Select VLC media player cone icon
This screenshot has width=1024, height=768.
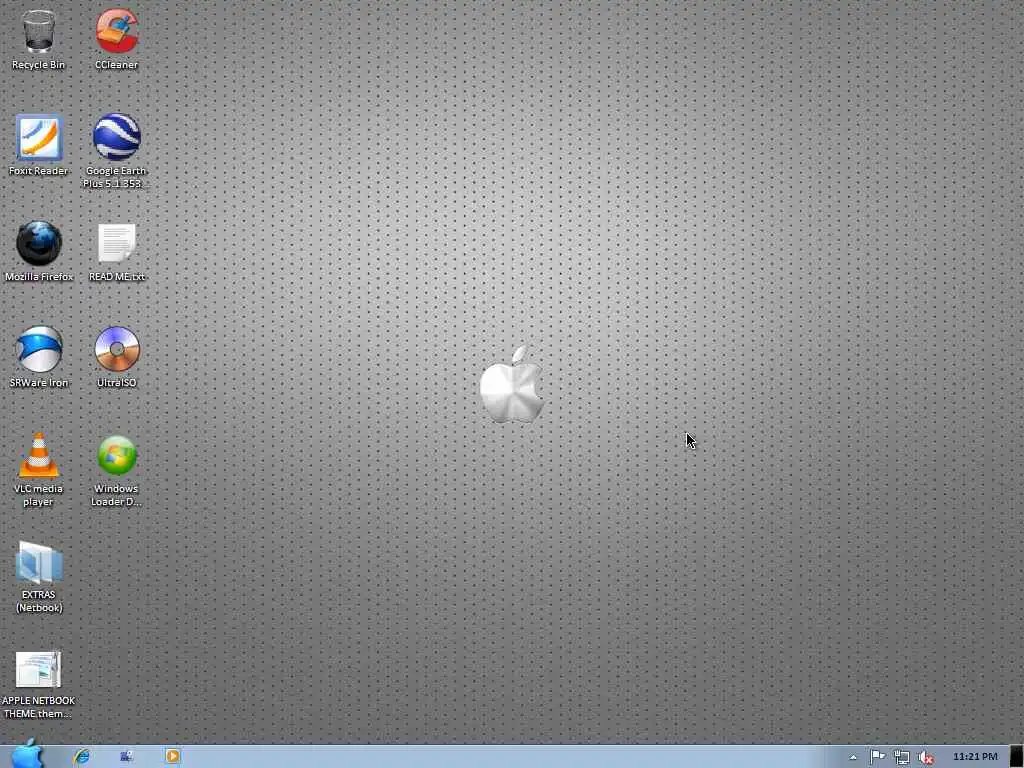pos(39,470)
